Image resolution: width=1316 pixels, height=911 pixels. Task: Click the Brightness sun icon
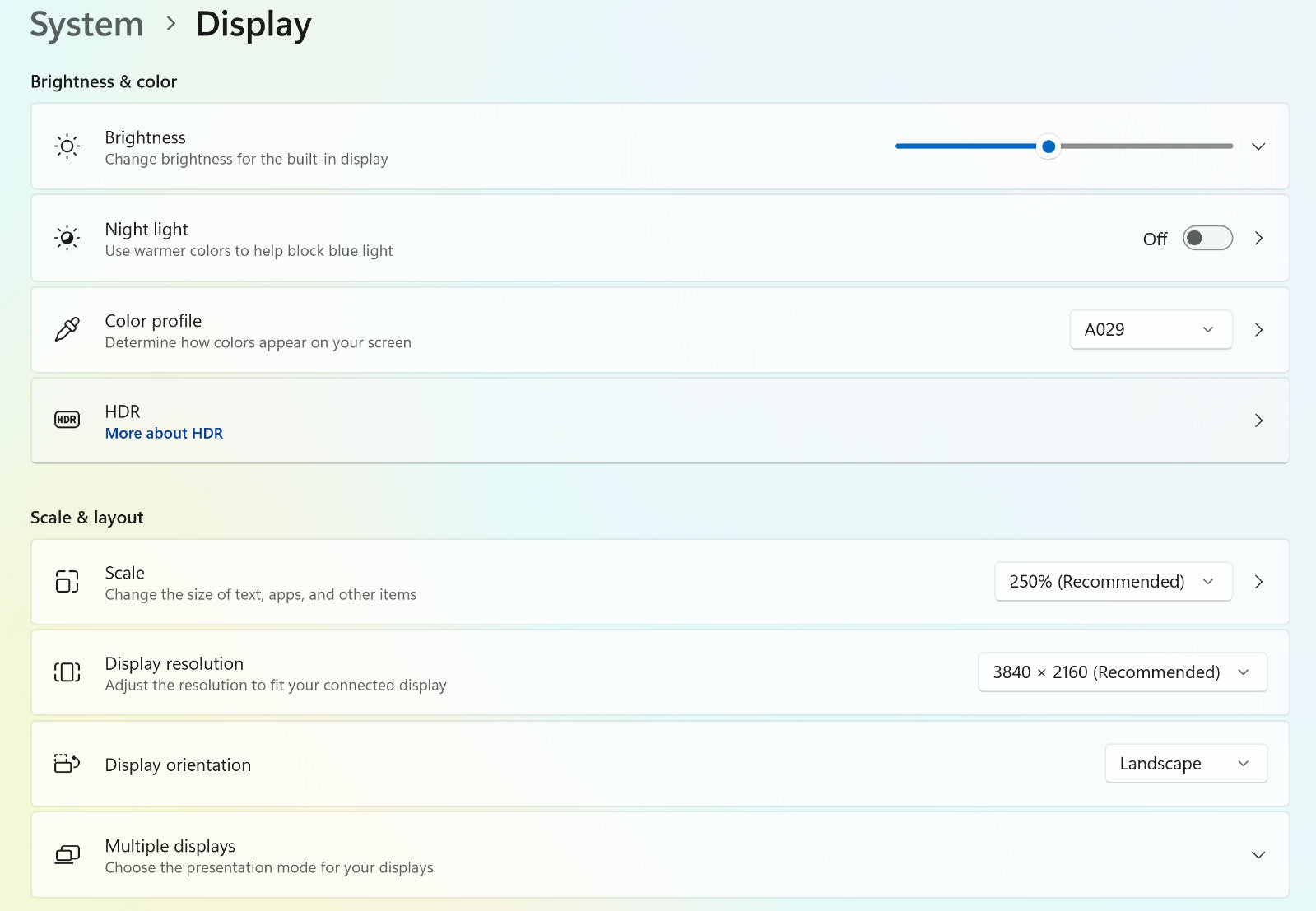(x=67, y=146)
